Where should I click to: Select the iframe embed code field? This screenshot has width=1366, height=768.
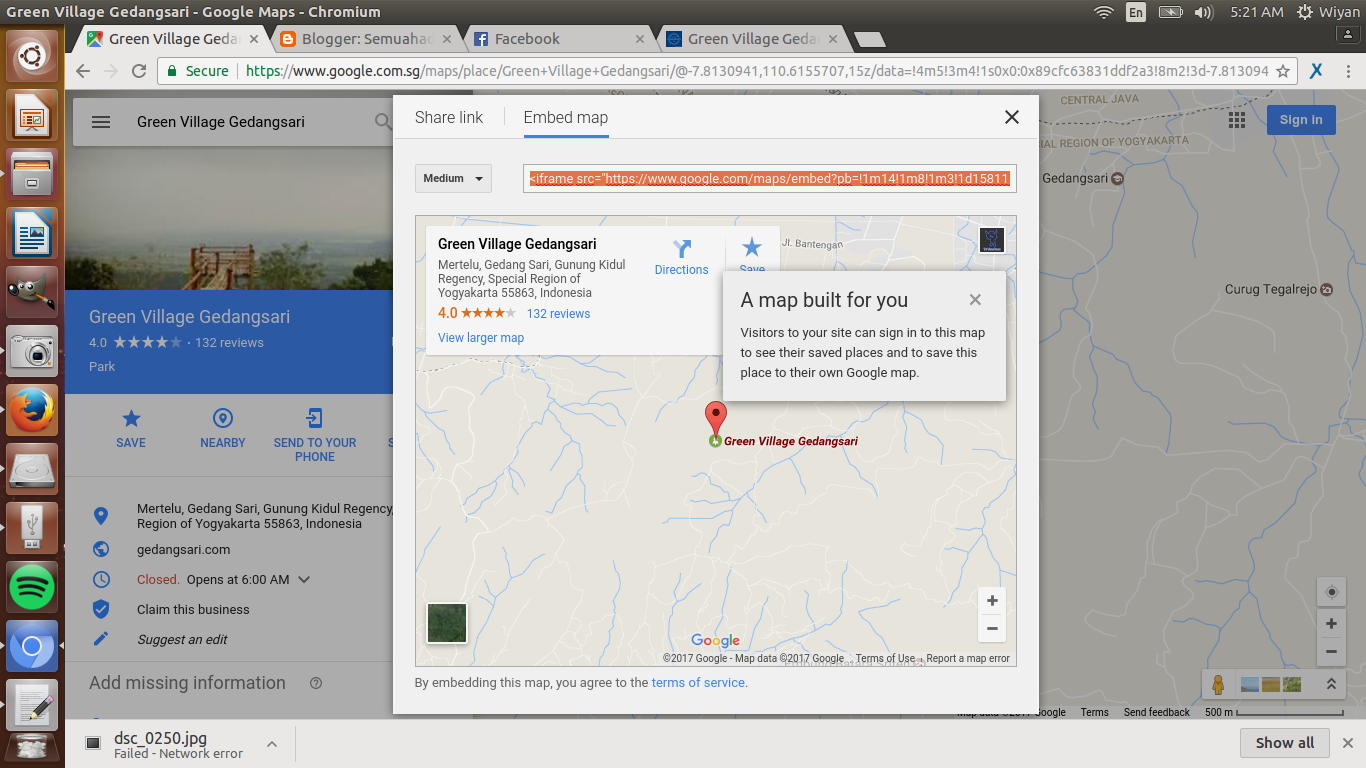pos(770,178)
